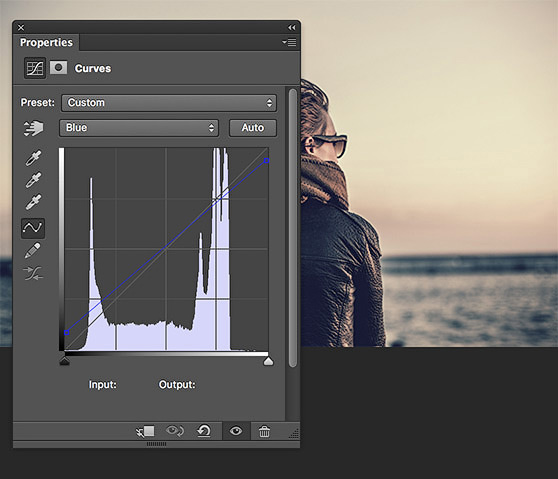This screenshot has height=479, width=558.
Task: Reset to adjustment defaults
Action: [x=204, y=431]
